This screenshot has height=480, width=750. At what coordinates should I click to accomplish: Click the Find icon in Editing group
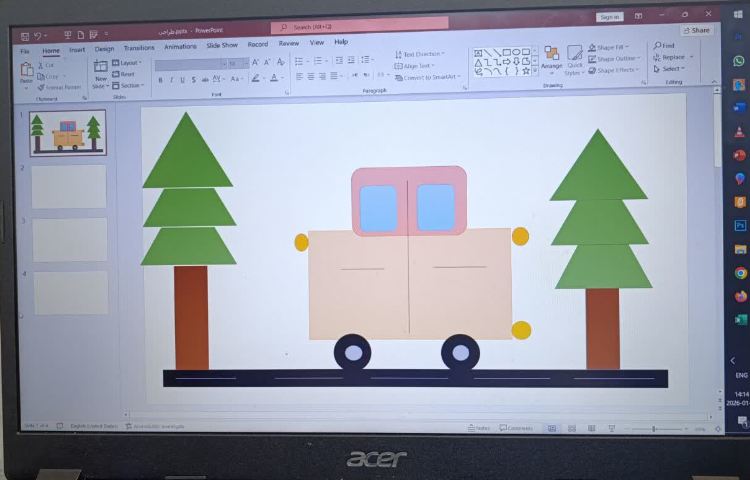[664, 46]
